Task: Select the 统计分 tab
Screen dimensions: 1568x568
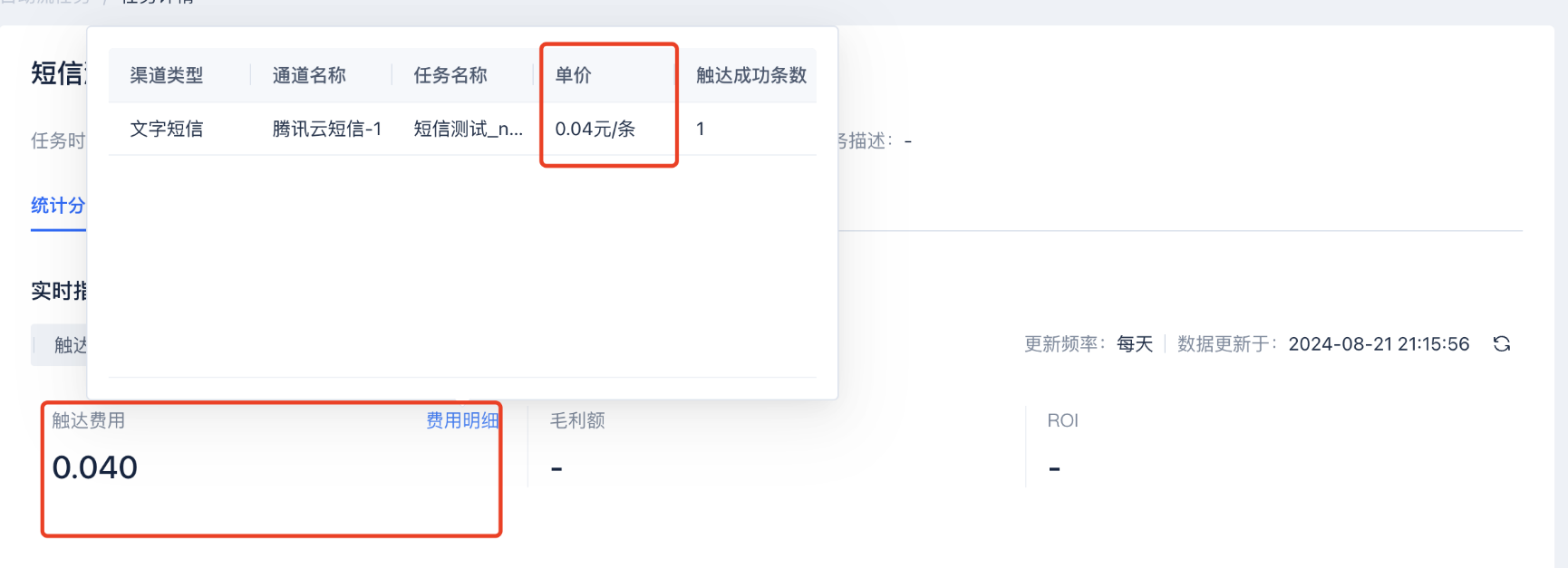Action: click(x=58, y=206)
